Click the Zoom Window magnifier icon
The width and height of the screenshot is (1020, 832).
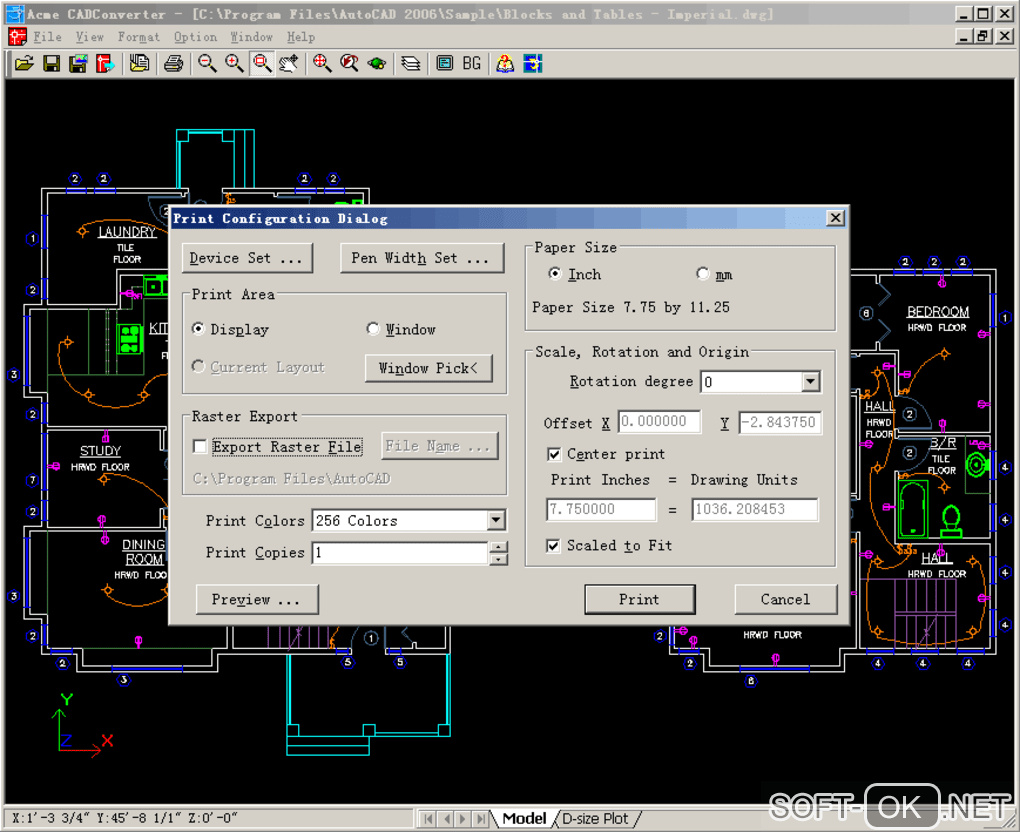click(261, 64)
